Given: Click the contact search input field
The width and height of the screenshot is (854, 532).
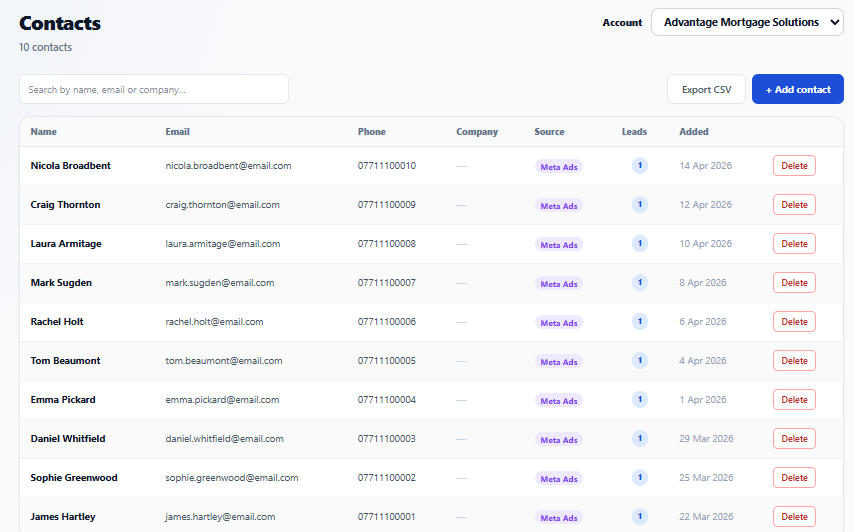Looking at the screenshot, I should 154,89.
